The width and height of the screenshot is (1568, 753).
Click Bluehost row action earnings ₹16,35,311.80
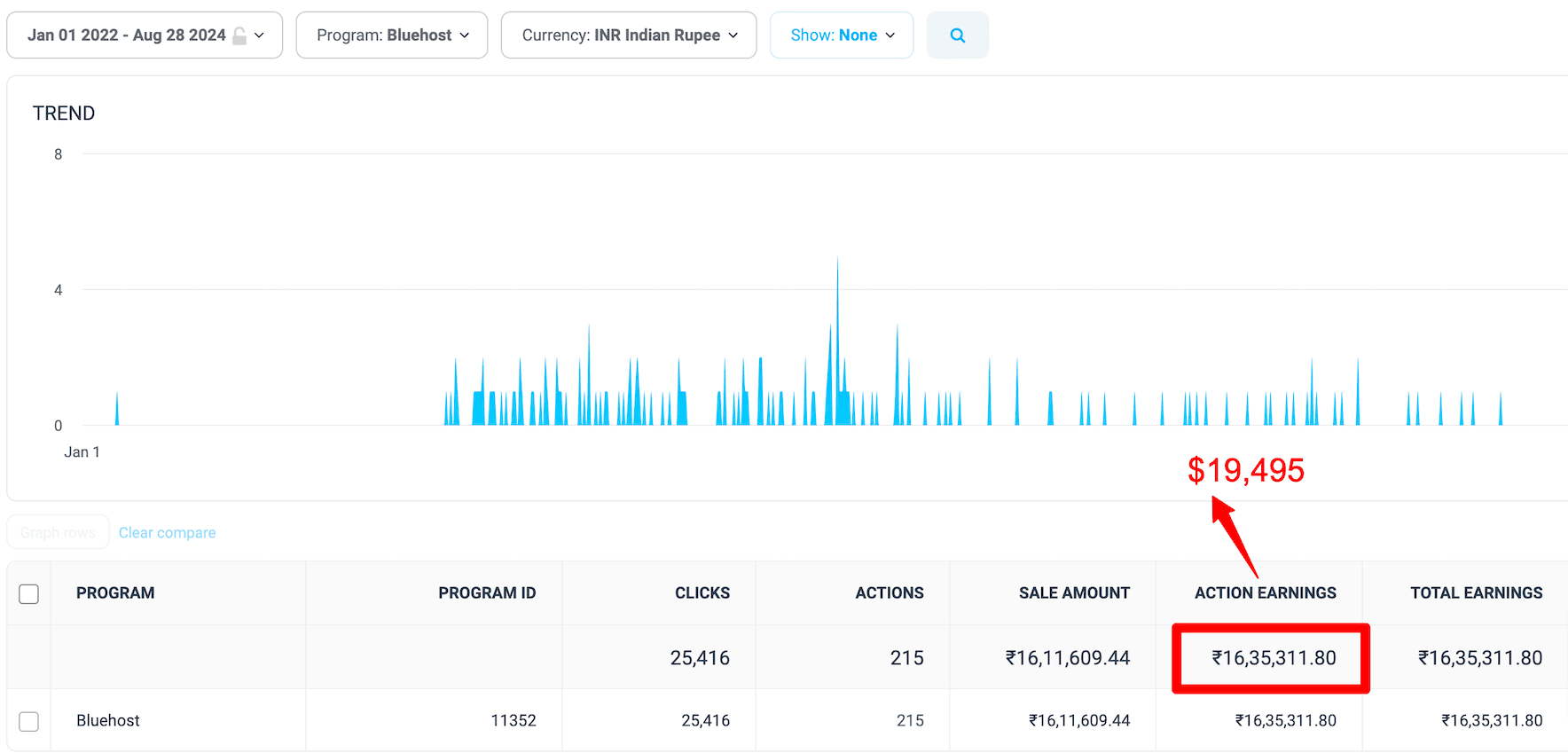coord(1286,720)
